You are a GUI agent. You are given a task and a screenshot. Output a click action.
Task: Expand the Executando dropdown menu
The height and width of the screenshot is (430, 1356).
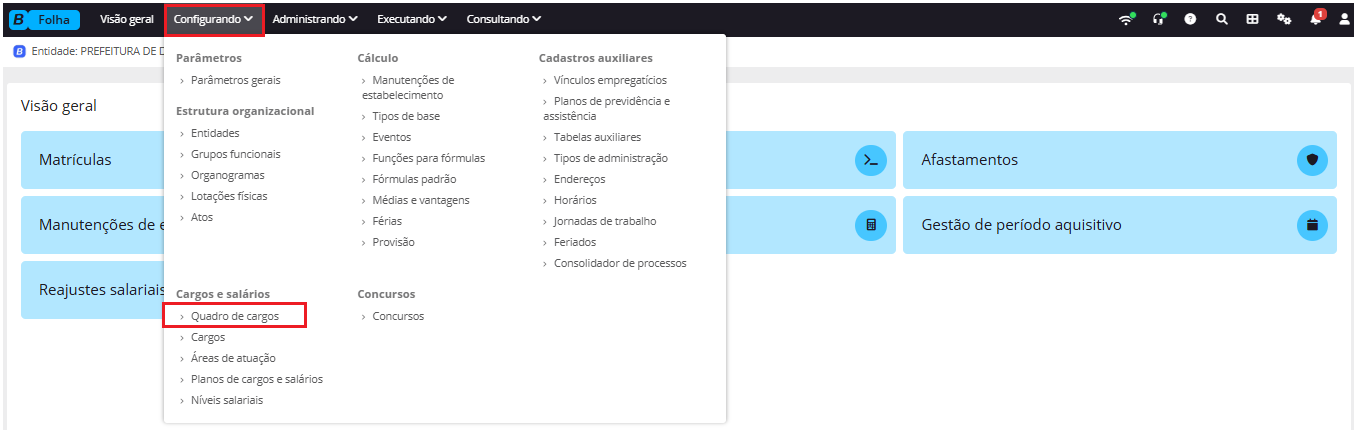point(412,19)
